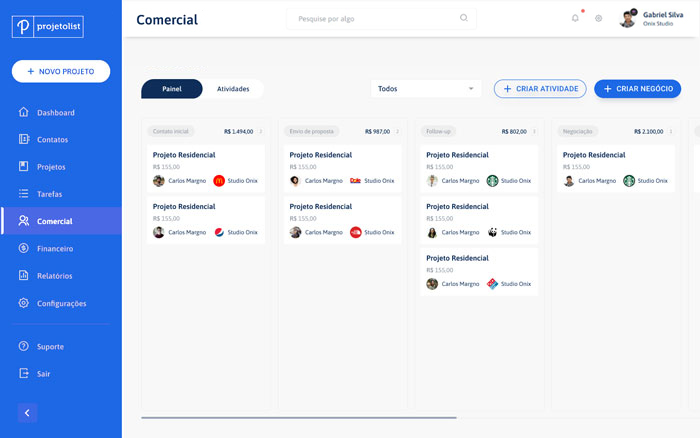
Task: Open Envio de proposta column options
Action: (397, 131)
